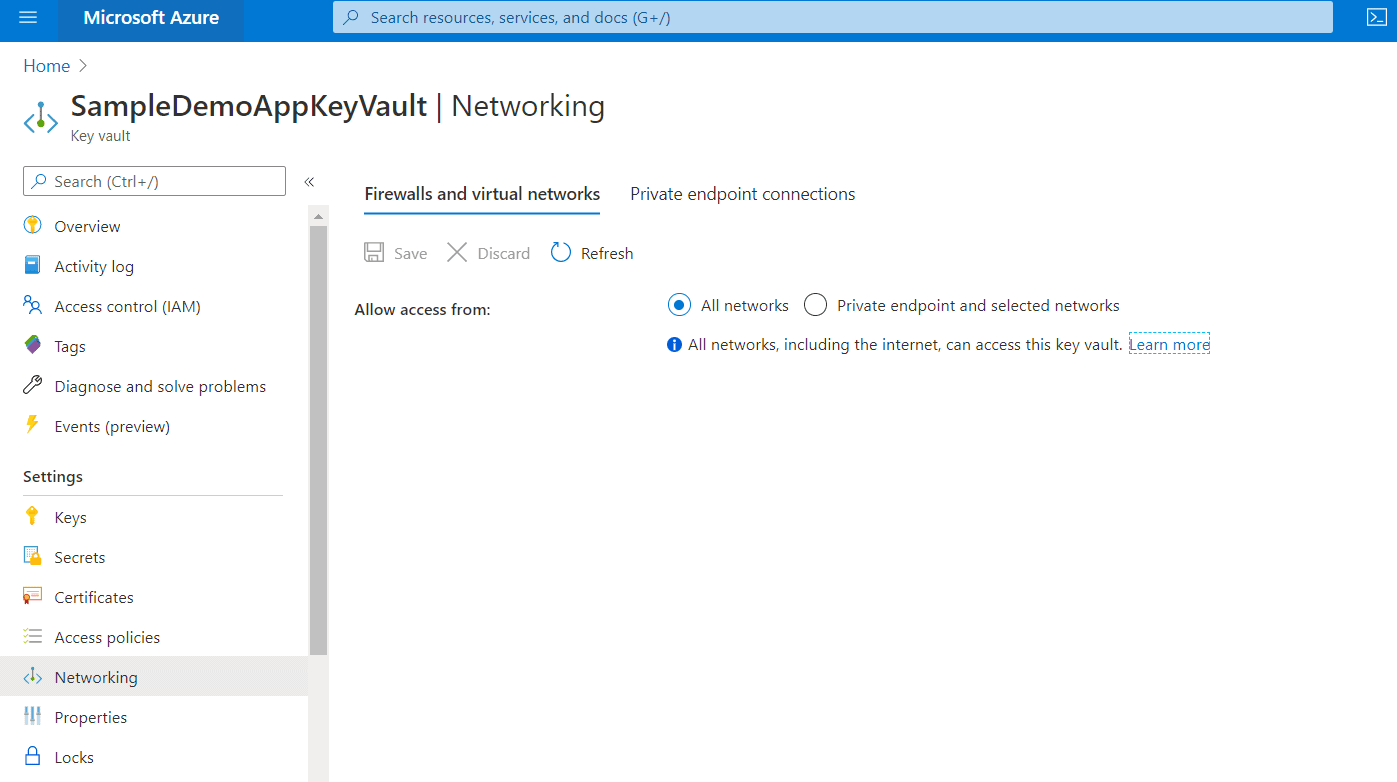The image size is (1397, 782).
Task: Click the Access policies list icon
Action: point(33,637)
